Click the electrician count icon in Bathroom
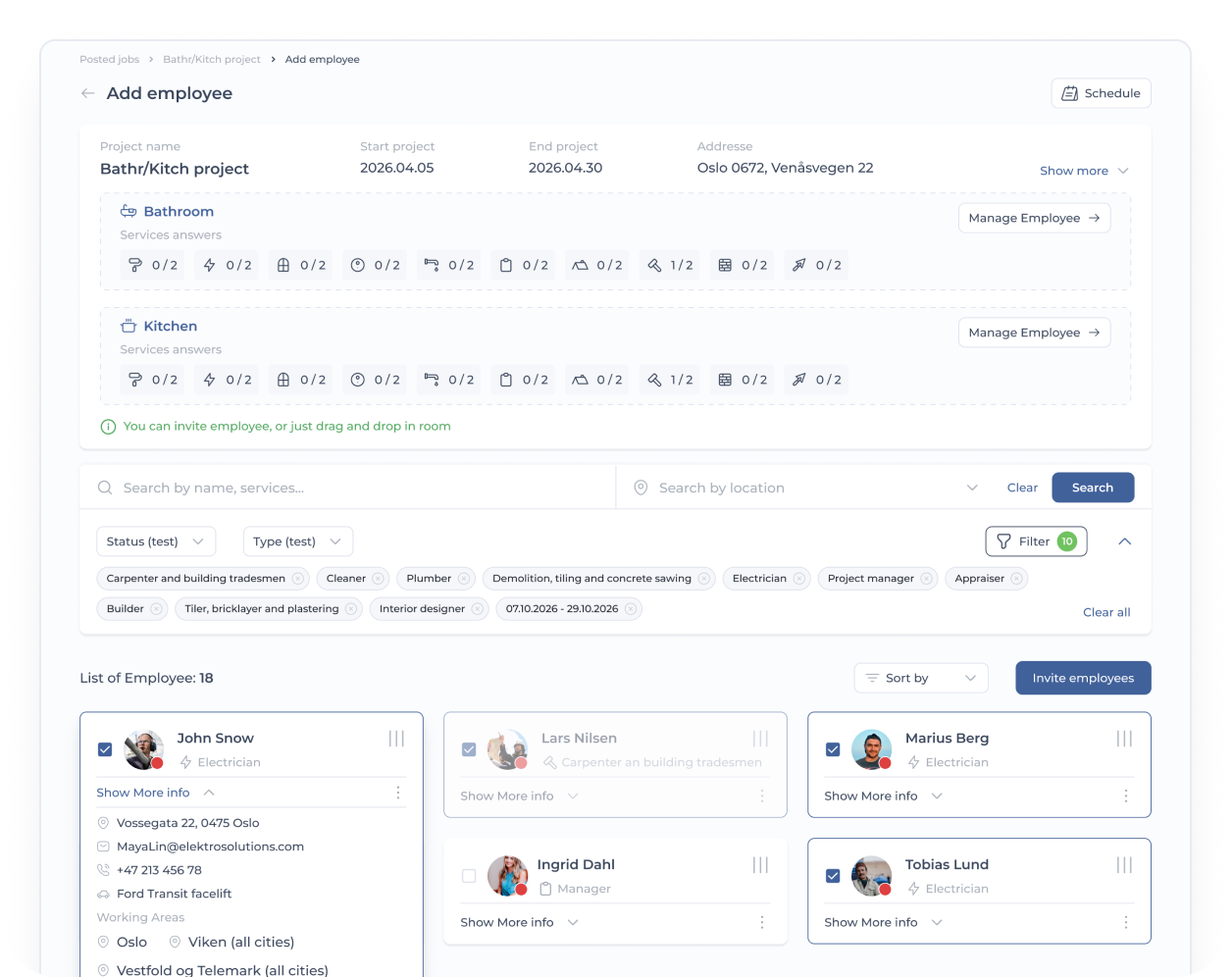Screen dimensions: 1232x977 coord(209,265)
